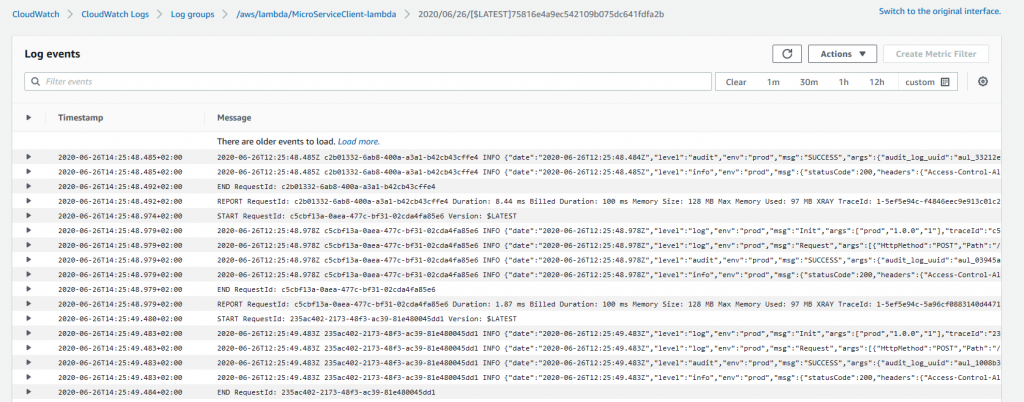Open the calendar icon in custom range

[x=944, y=82]
